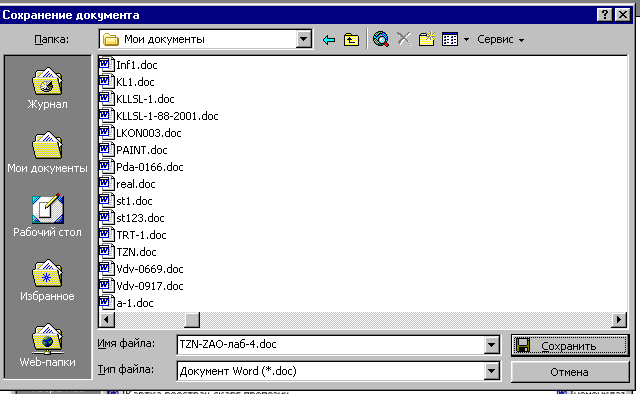Click the Word icon of a-1.doc
The image size is (640, 394).
(106, 303)
